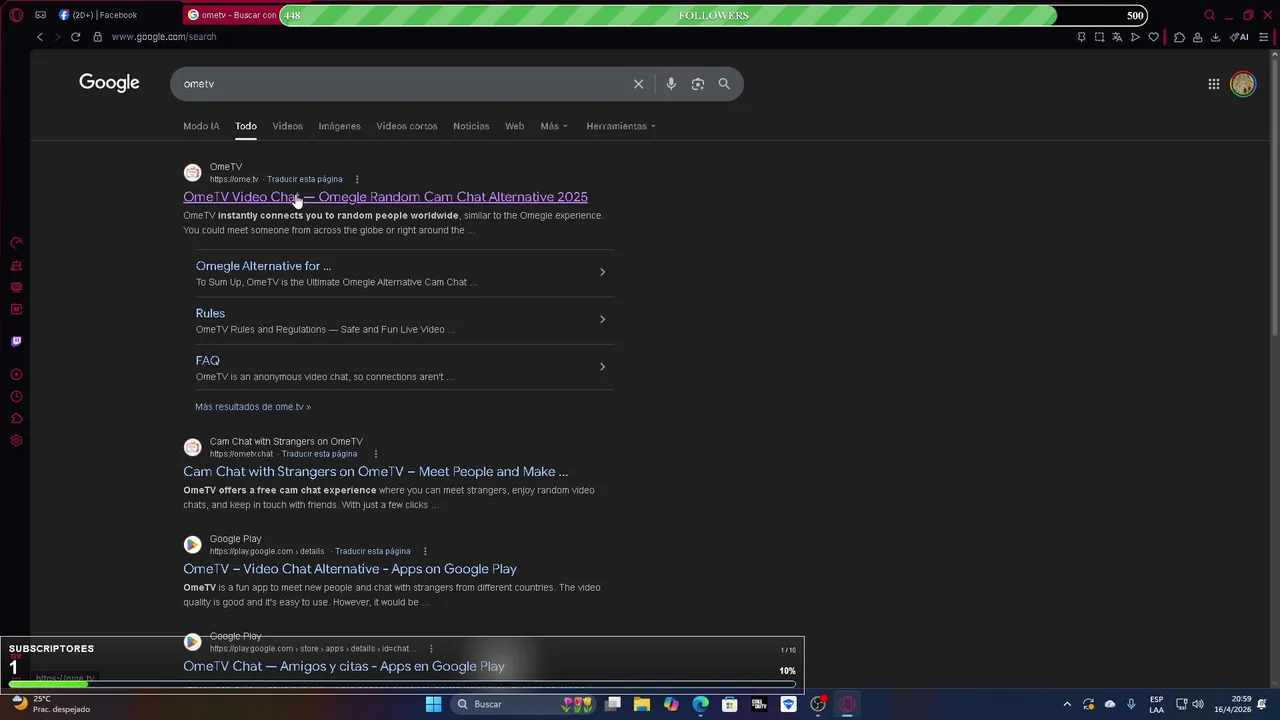Image resolution: width=1280 pixels, height=720 pixels.
Task: Expand Rules sitelink arrow
Action: tap(602, 319)
